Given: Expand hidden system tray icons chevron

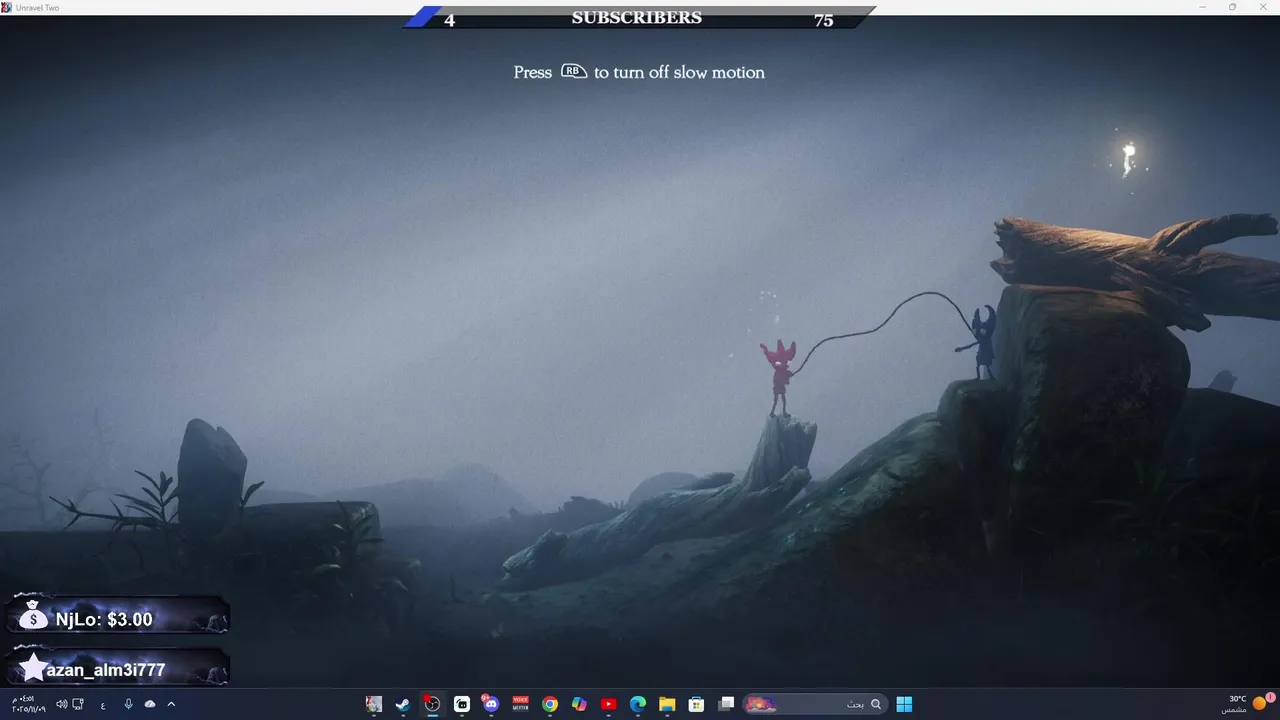Looking at the screenshot, I should pyautogui.click(x=171, y=704).
